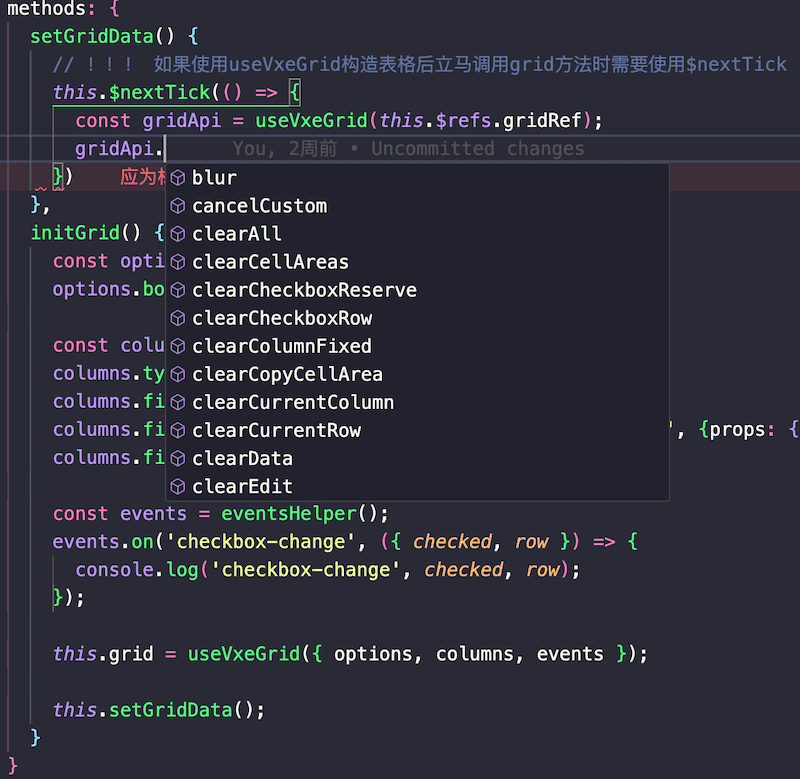
Task: Choose clearData from the completion popup
Action: pyautogui.click(x=417, y=459)
